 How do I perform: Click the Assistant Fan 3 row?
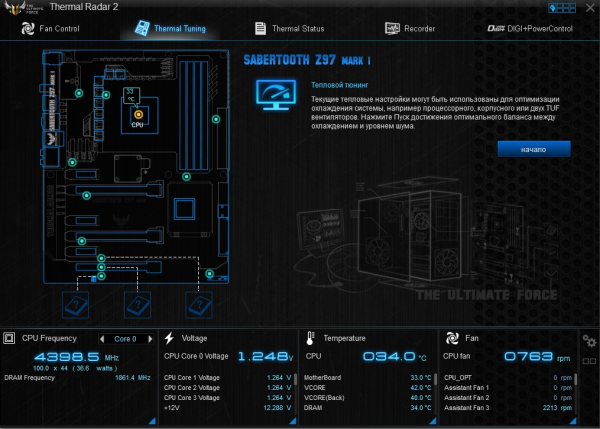pyautogui.click(x=508, y=408)
